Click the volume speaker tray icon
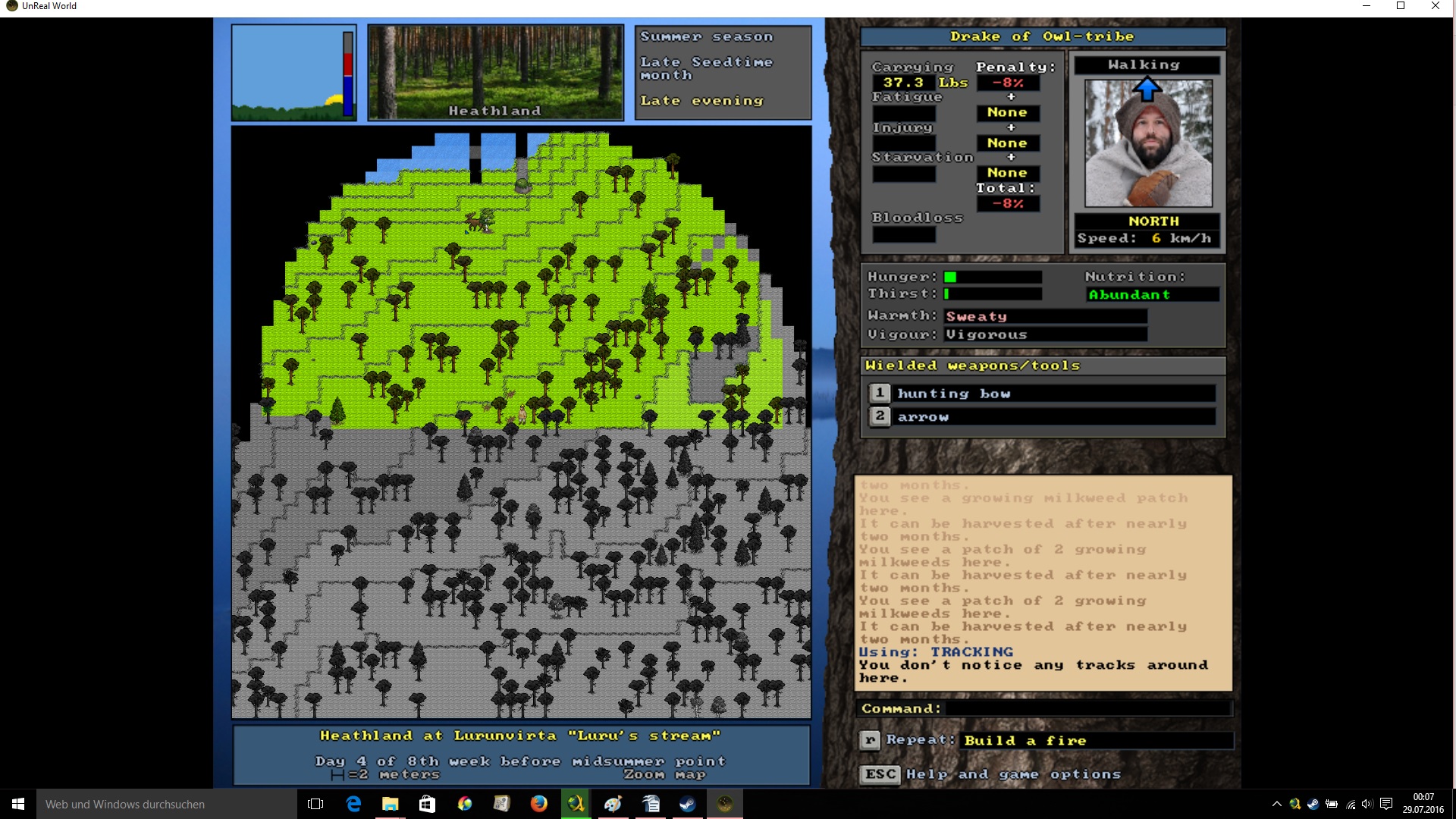Image resolution: width=1456 pixels, height=819 pixels. coord(1367,804)
